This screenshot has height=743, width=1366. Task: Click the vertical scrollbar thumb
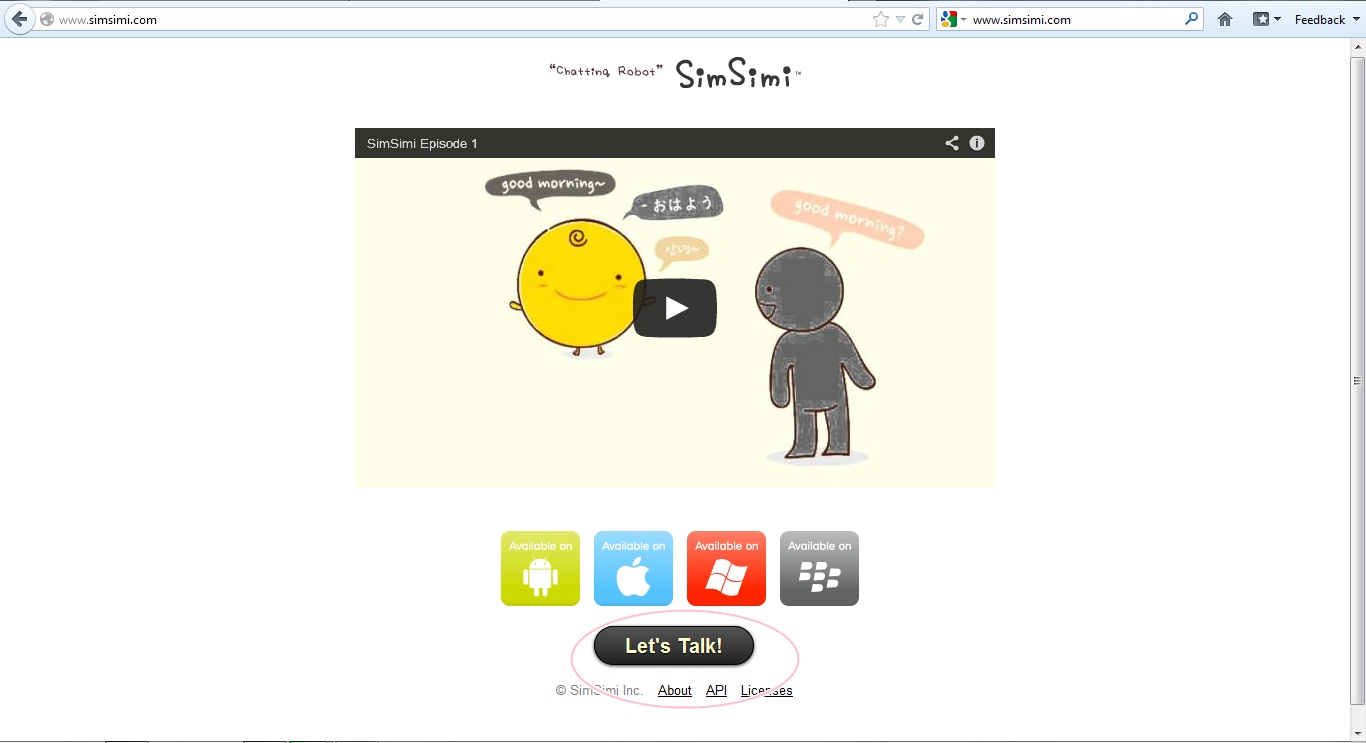1357,380
